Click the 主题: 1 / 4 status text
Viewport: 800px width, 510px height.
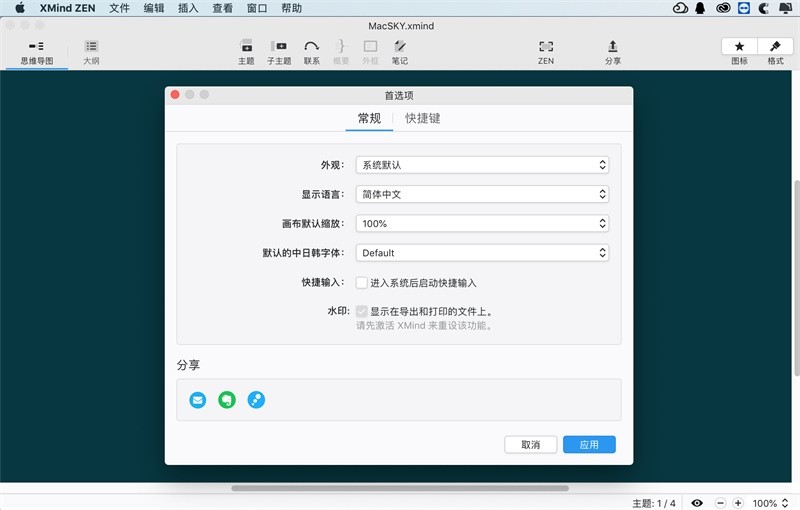pyautogui.click(x=654, y=504)
